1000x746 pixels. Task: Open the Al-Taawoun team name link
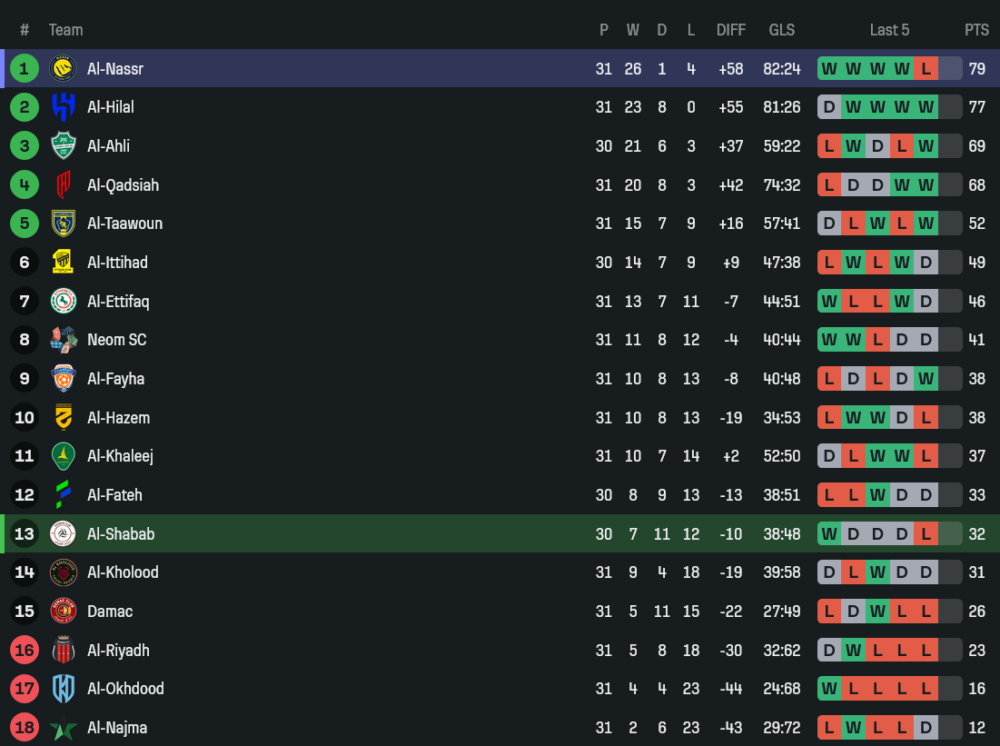click(x=125, y=224)
